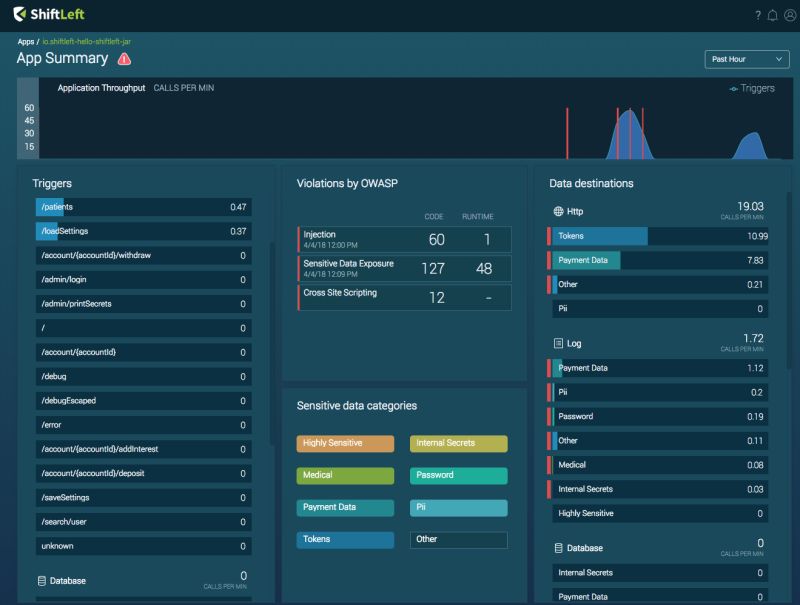Viewport: 800px width, 605px height.
Task: Click the large blue throughput peak
Action: (x=630, y=135)
